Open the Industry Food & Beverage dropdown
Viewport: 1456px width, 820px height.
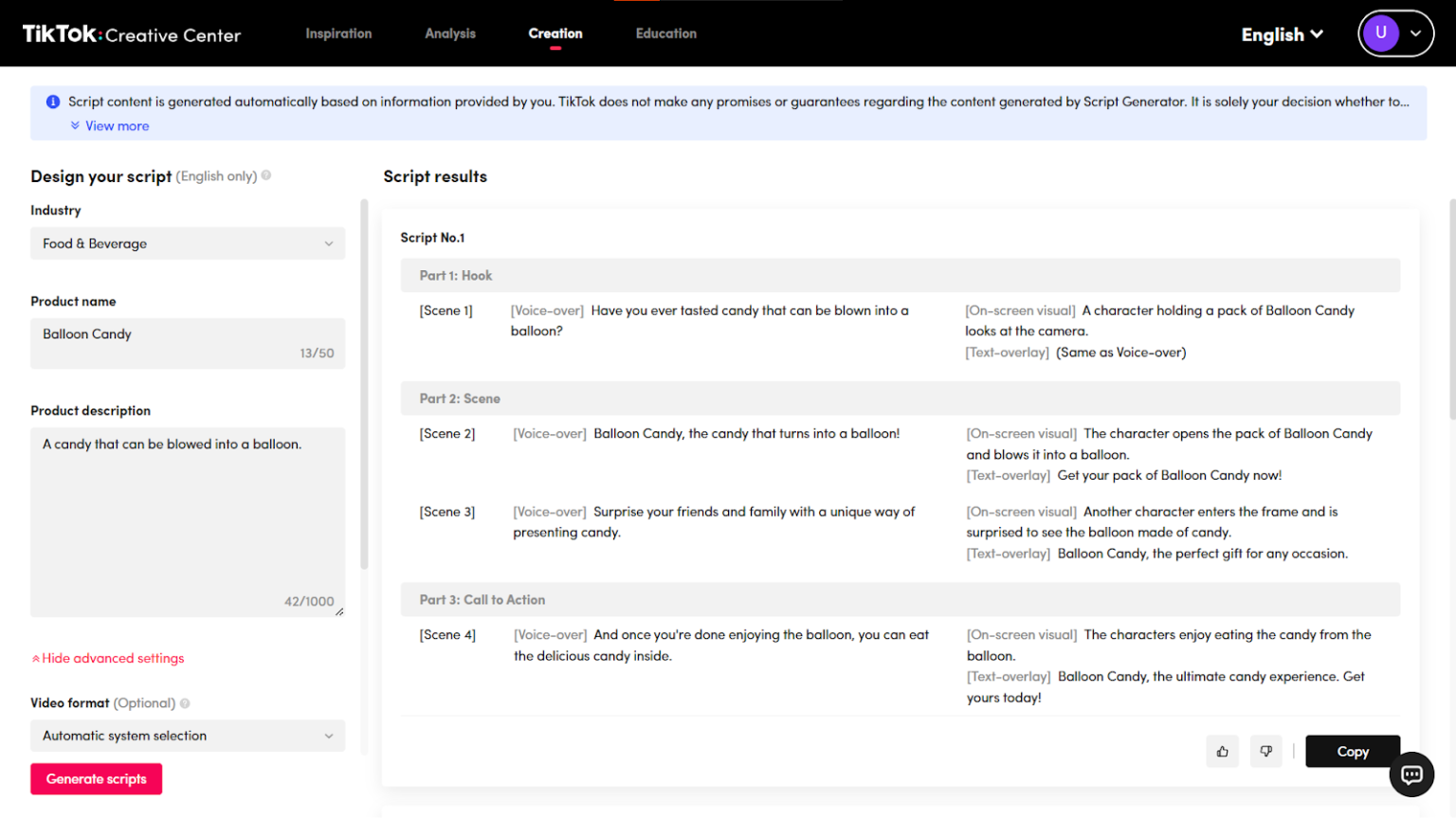pos(188,244)
